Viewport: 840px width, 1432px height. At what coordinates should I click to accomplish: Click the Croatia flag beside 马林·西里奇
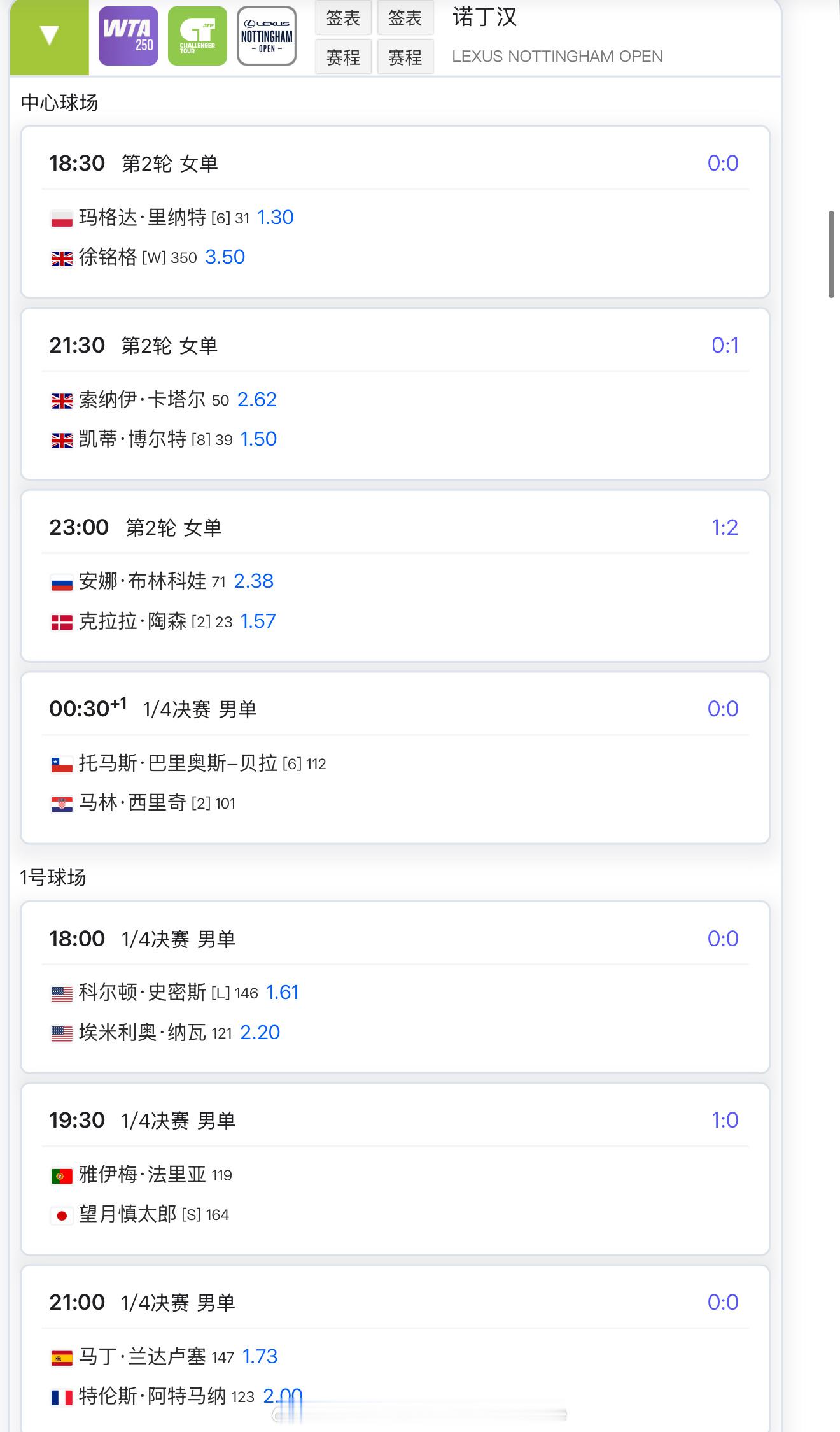click(x=62, y=804)
